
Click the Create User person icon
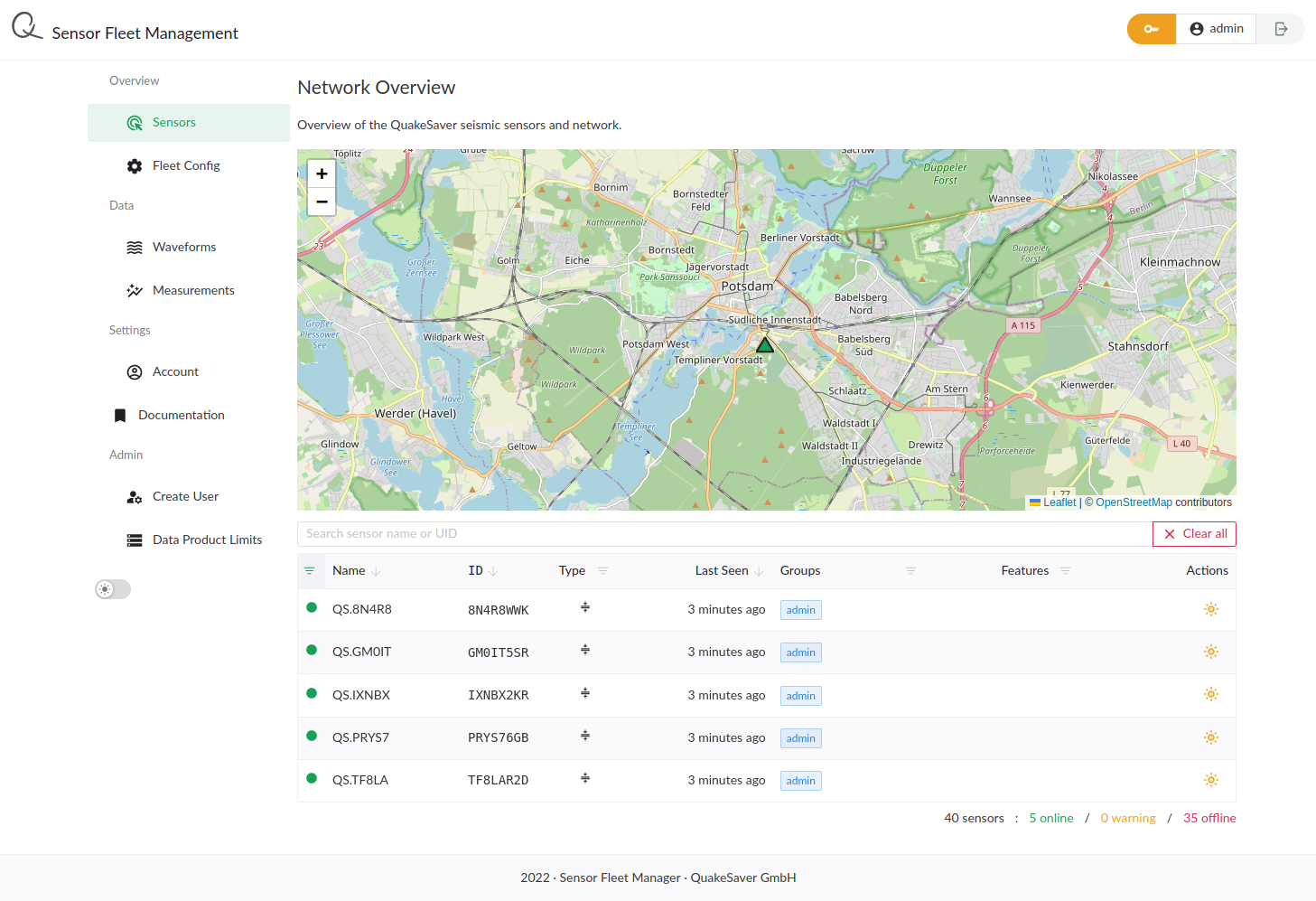[134, 496]
